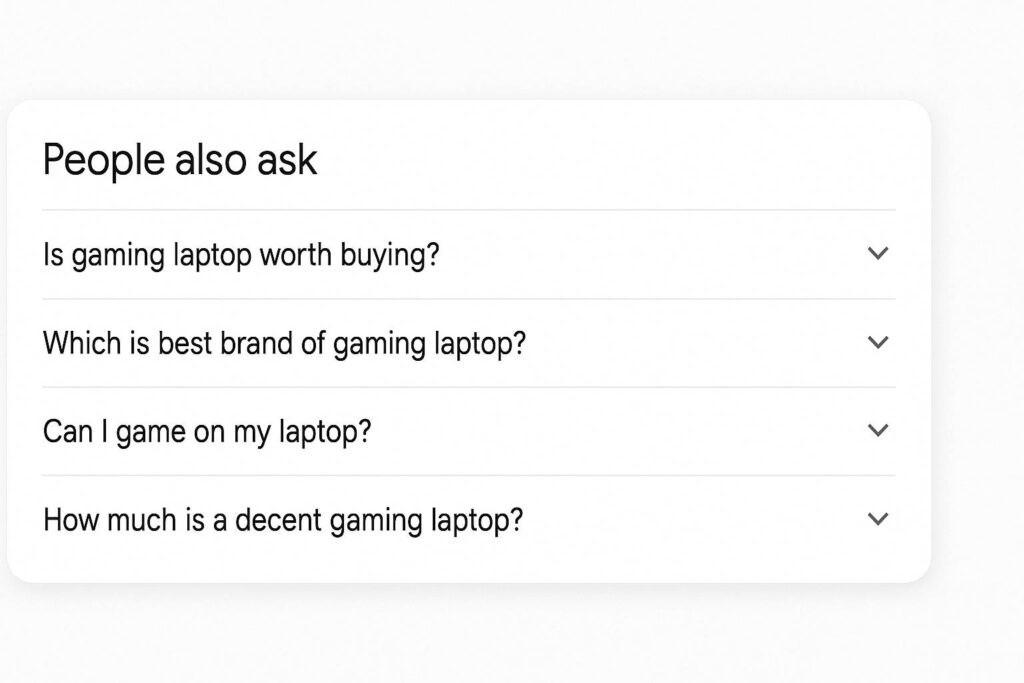1024x683 pixels.
Task: Reveal the answer about gaming on my laptop
Action: pyautogui.click(x=878, y=431)
